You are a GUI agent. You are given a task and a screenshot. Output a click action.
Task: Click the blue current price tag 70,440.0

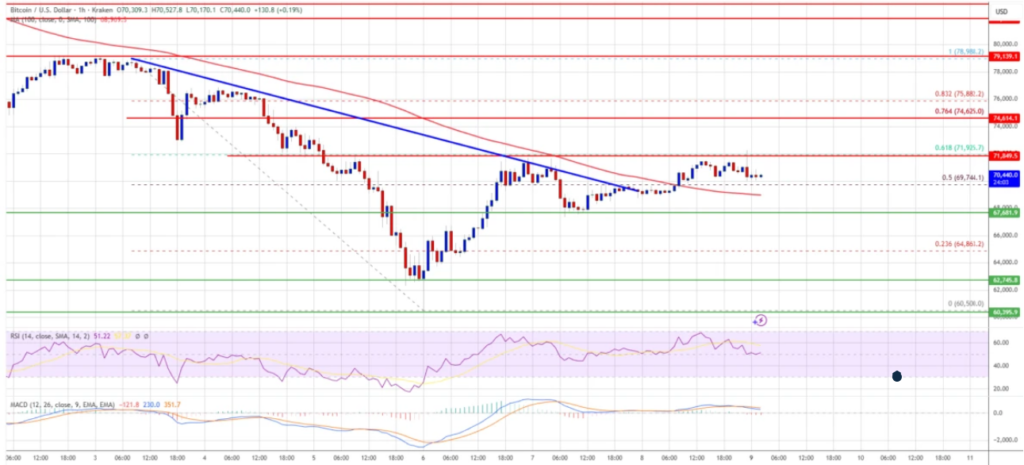click(x=1003, y=175)
